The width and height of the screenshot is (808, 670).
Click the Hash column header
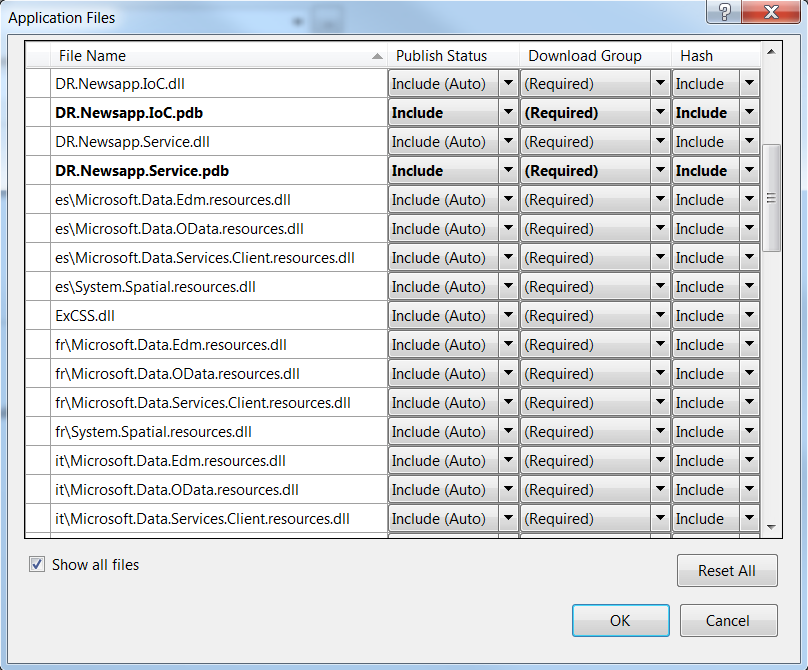pos(716,55)
